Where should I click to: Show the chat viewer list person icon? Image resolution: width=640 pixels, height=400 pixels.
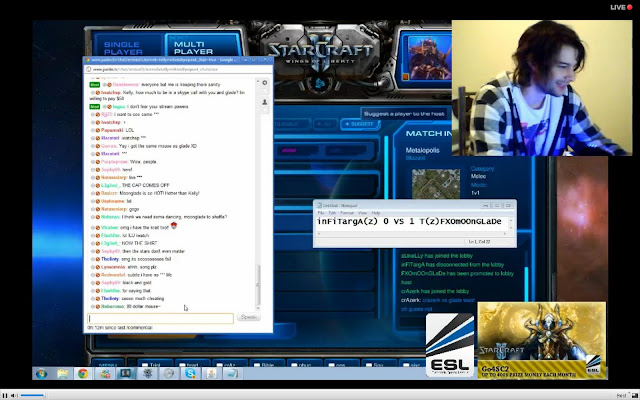coord(264,102)
